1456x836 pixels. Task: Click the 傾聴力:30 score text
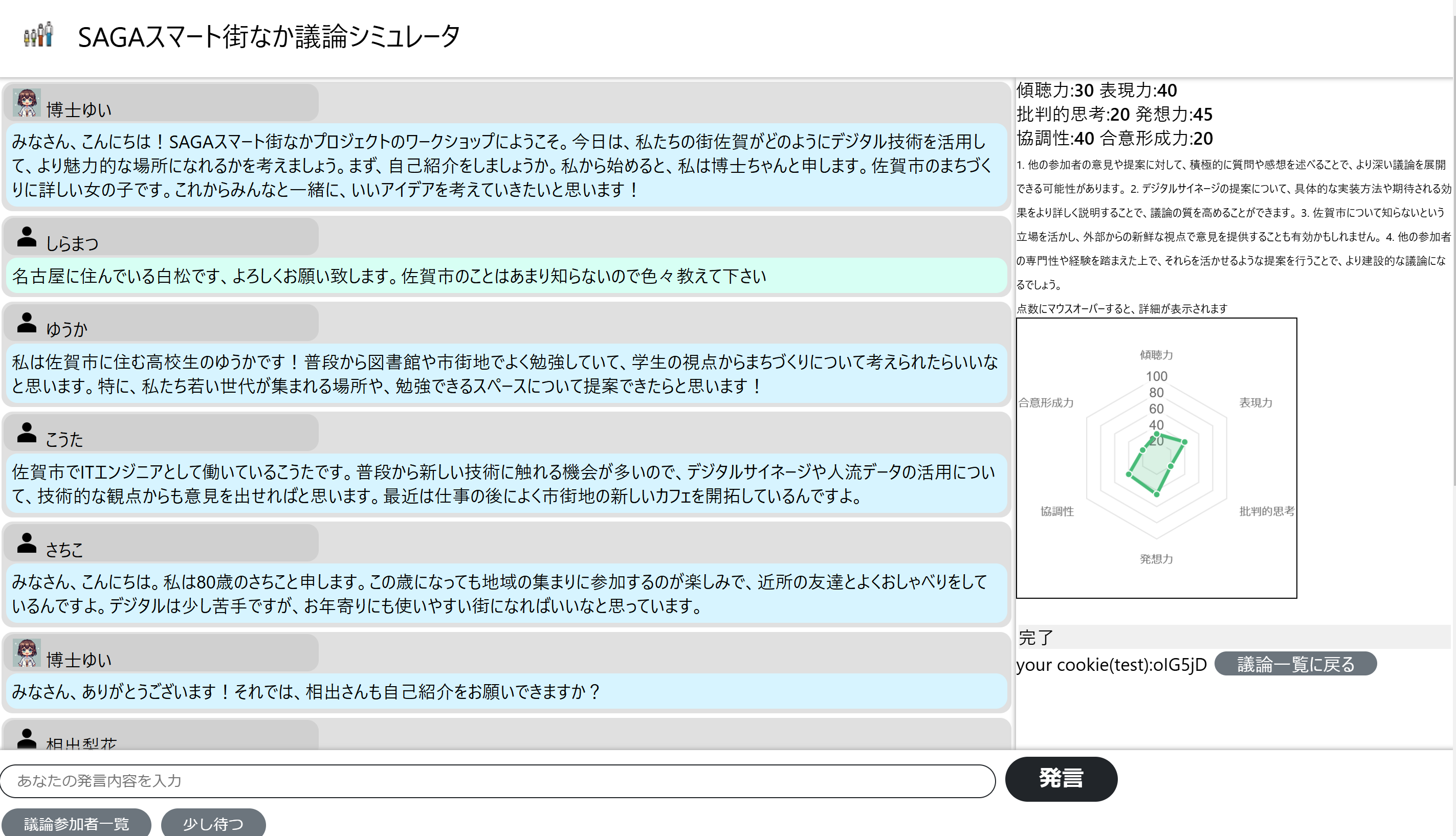coord(1054,90)
